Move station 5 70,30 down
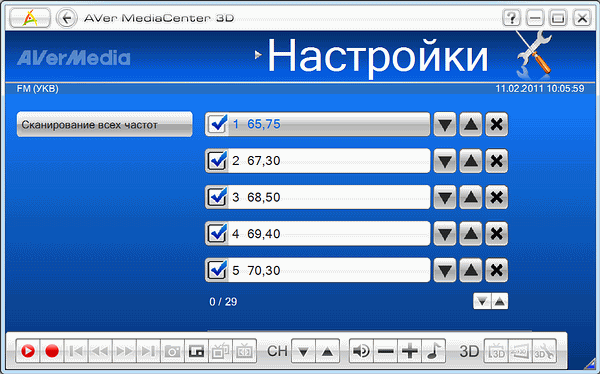600x374 pixels. [x=445, y=270]
